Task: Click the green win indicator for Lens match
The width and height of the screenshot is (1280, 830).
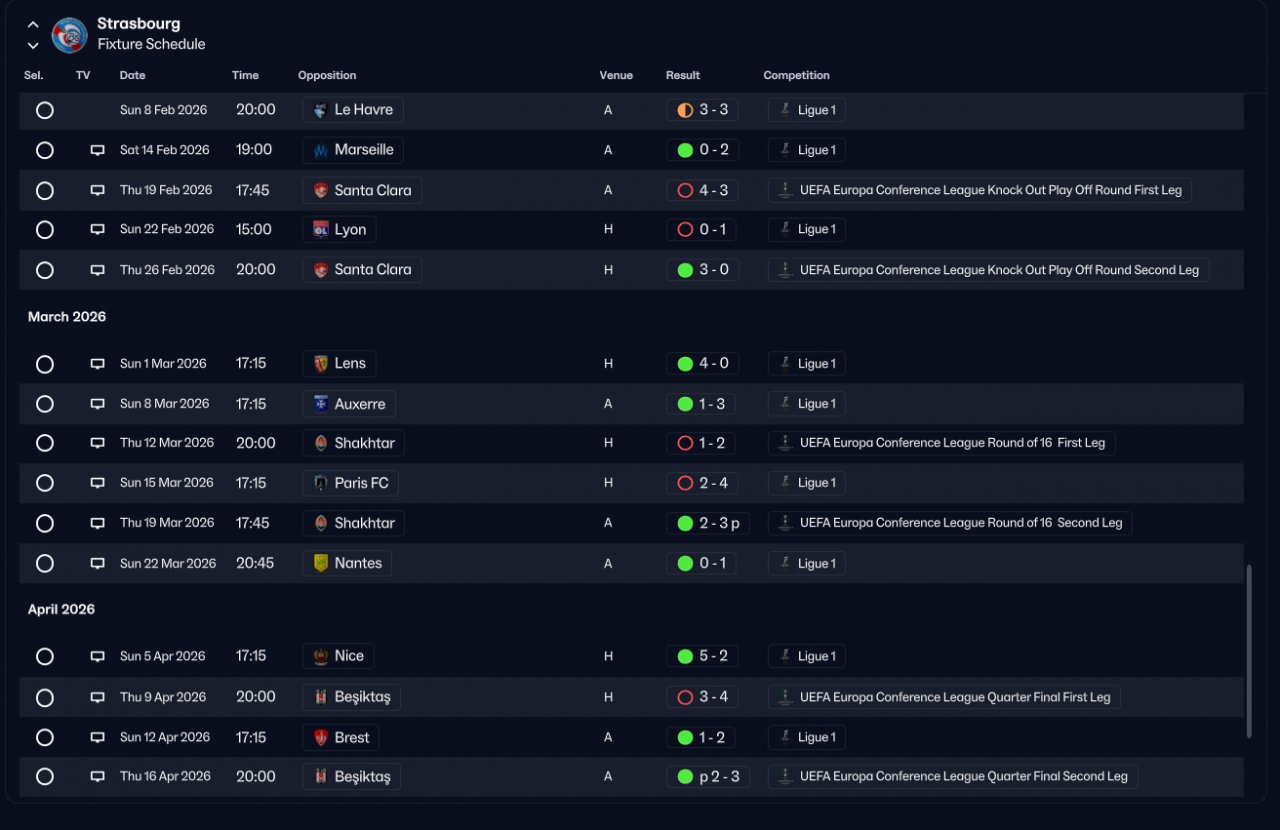Action: tap(685, 364)
